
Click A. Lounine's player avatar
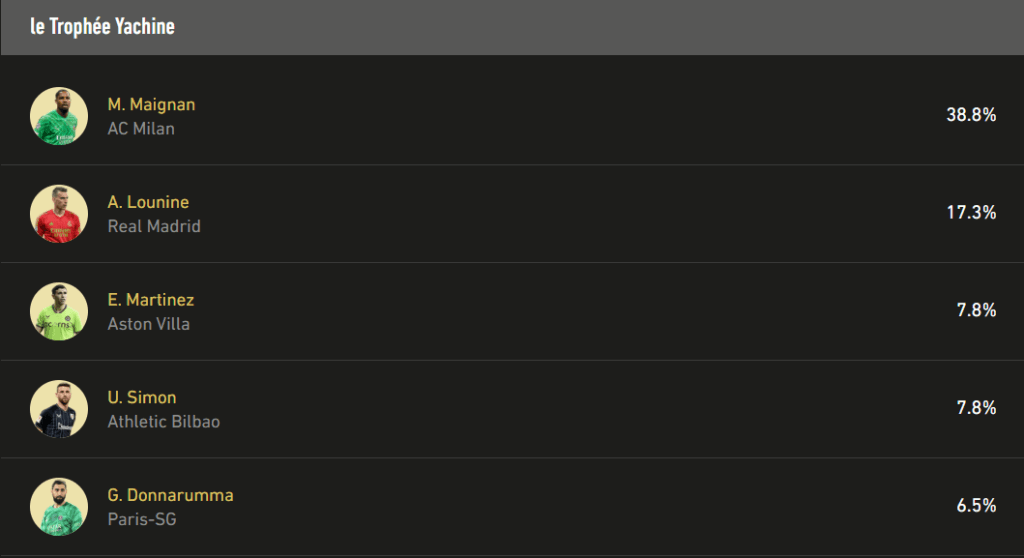point(59,214)
